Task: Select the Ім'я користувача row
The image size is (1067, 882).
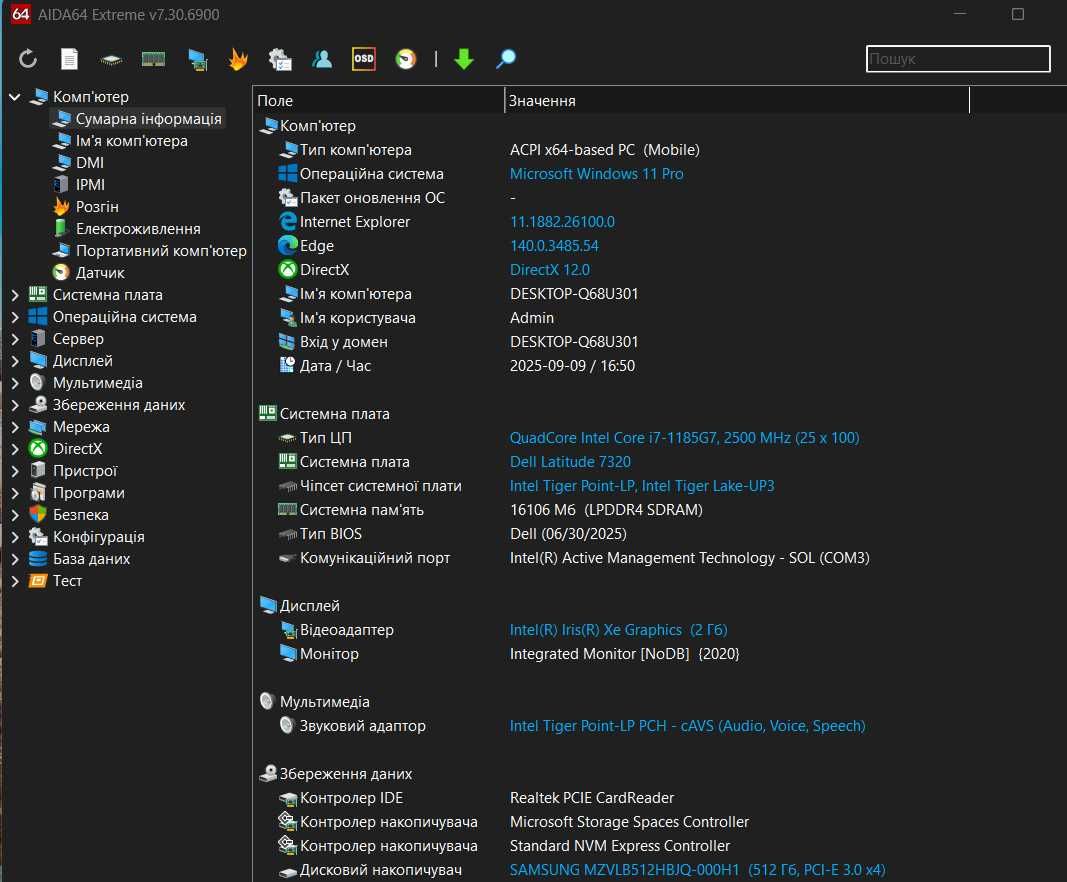Action: [610, 318]
